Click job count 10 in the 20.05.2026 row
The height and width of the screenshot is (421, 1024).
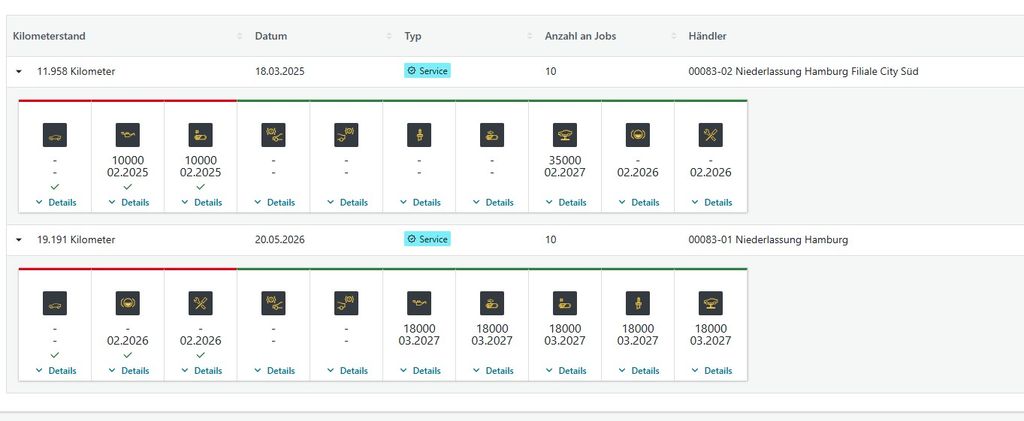pos(551,240)
